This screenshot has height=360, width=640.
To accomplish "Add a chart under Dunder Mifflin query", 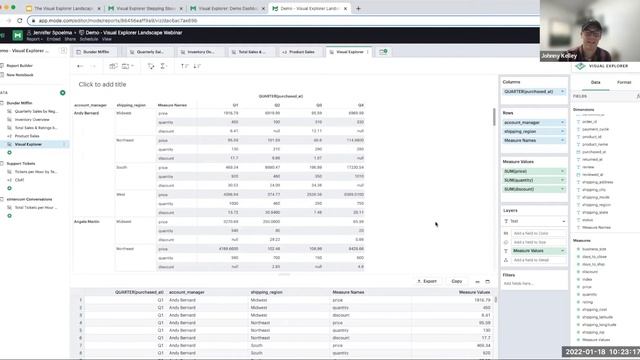I will click(9, 153).
